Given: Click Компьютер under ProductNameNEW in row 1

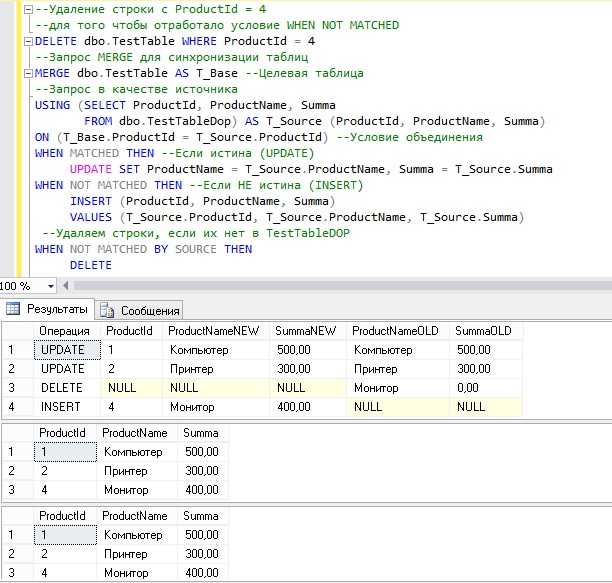Looking at the screenshot, I should pyautogui.click(x=216, y=350).
